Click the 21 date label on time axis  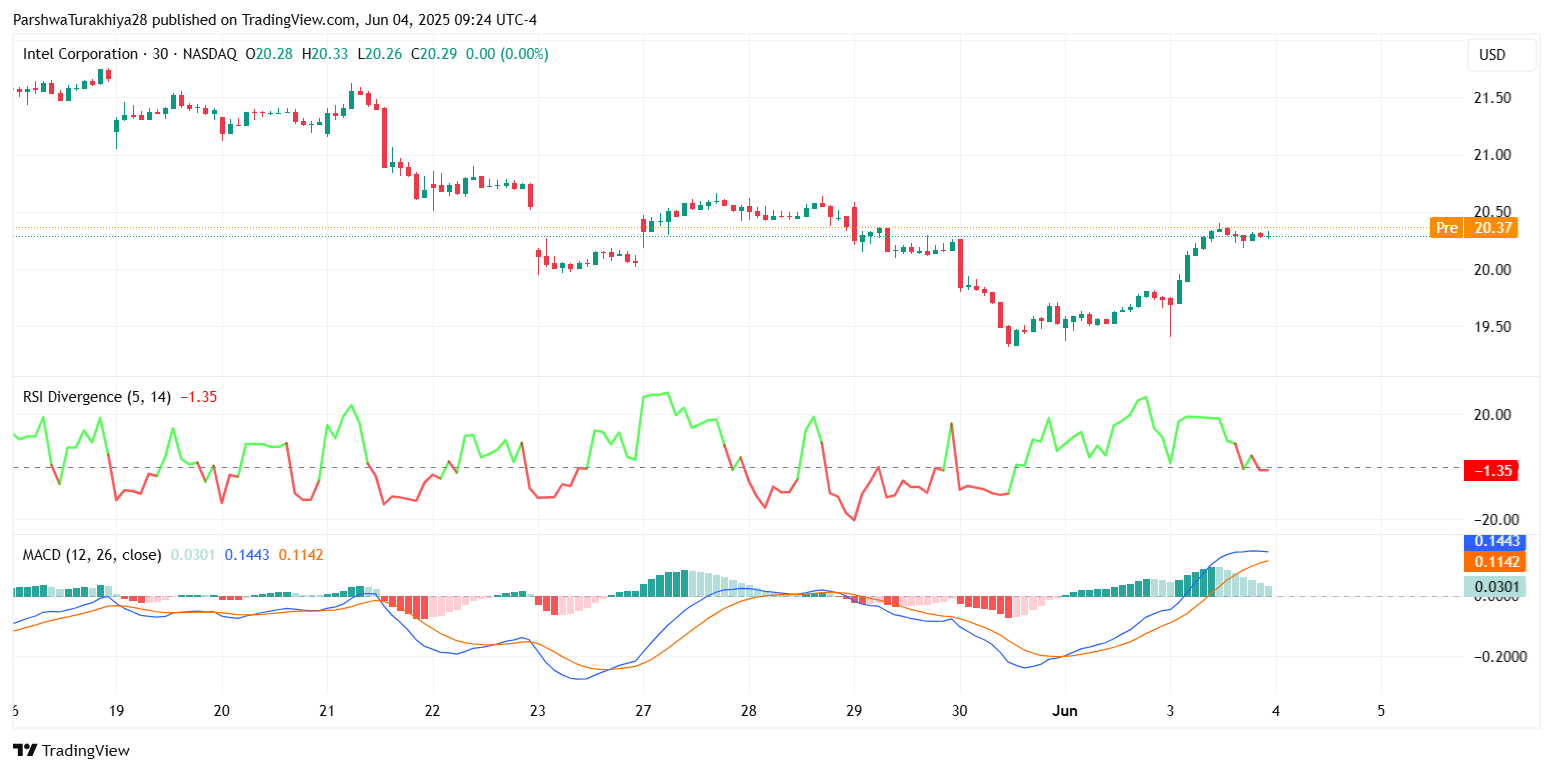coord(327,710)
